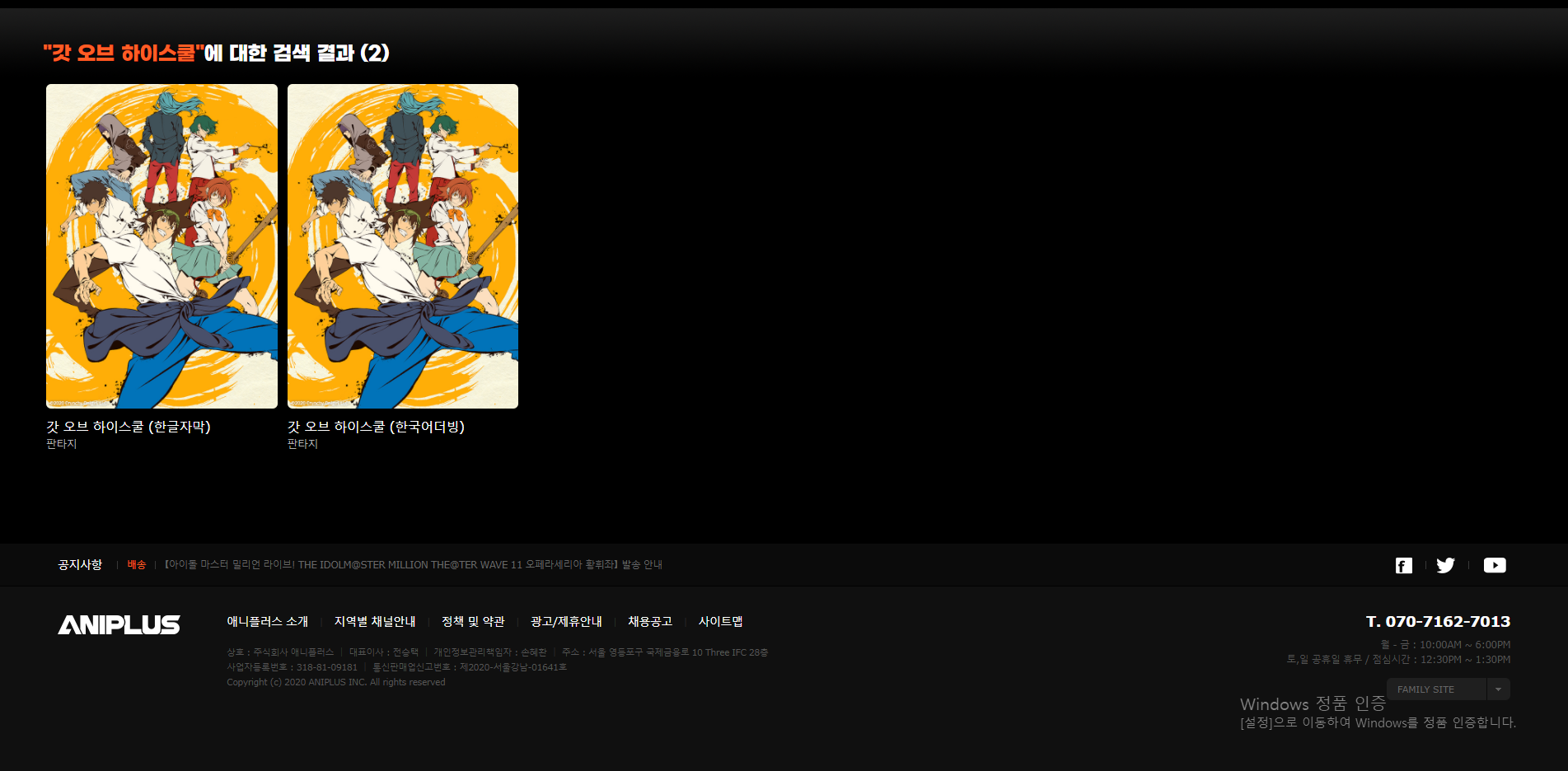Open the YouTube icon link
Image resolution: width=1568 pixels, height=771 pixels.
[x=1495, y=565]
